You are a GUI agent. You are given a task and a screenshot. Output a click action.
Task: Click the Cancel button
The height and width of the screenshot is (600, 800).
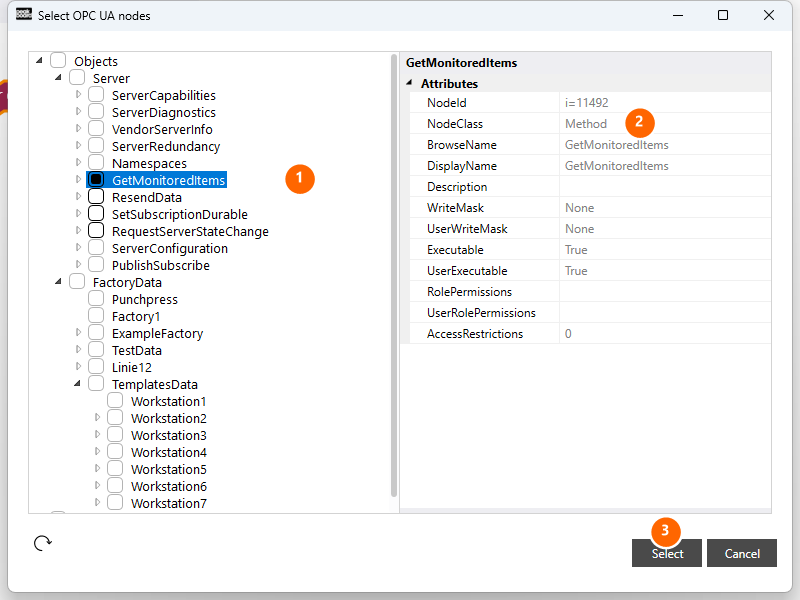tap(742, 553)
